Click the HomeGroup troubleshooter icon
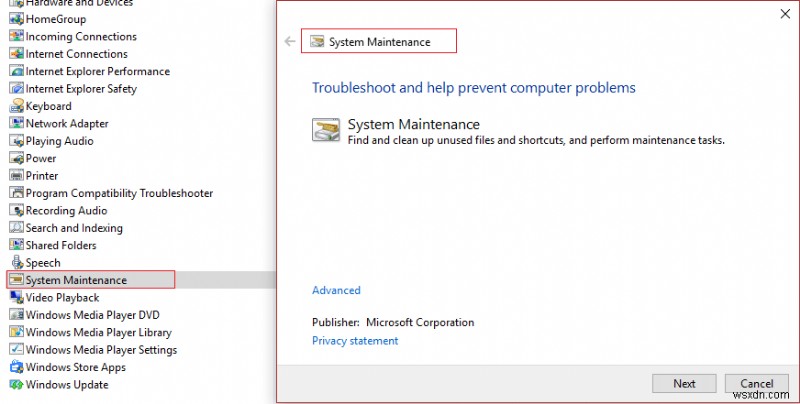The image size is (800, 404). pyautogui.click(x=17, y=19)
